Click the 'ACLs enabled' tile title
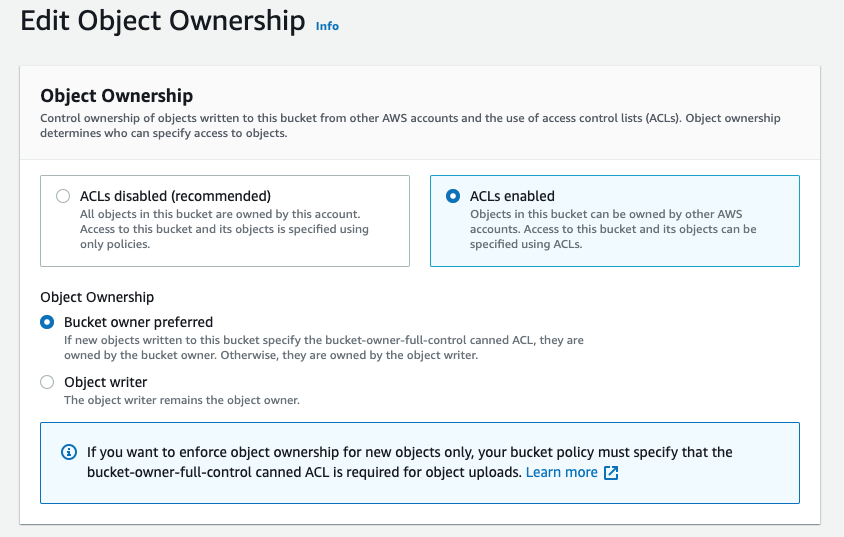The height and width of the screenshot is (537, 844). [512, 197]
